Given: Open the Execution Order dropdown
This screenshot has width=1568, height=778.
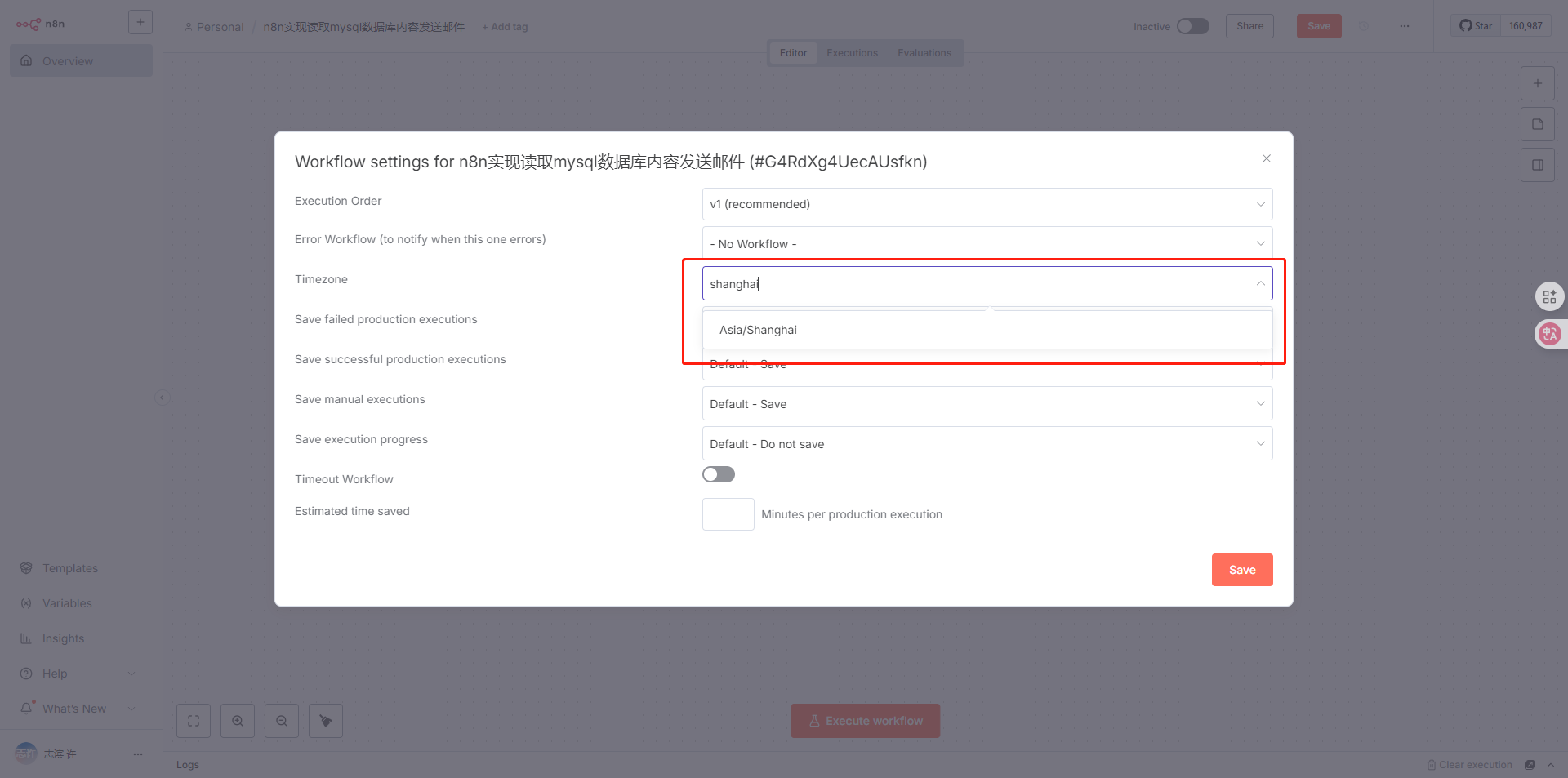Looking at the screenshot, I should (987, 204).
